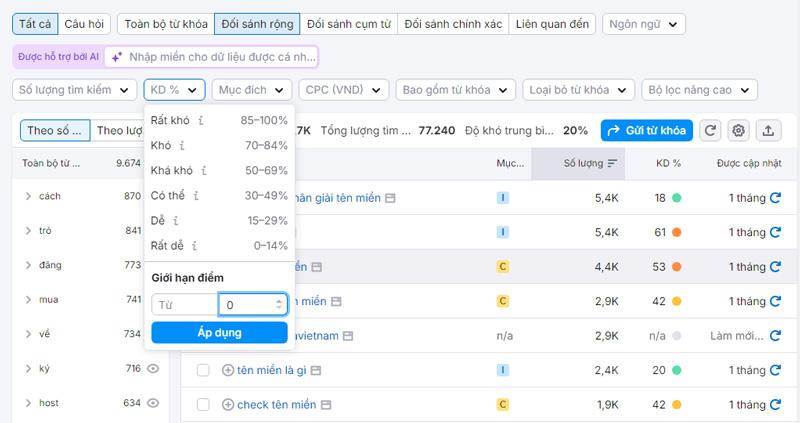Click the 'Áp dụng' button

(x=219, y=332)
